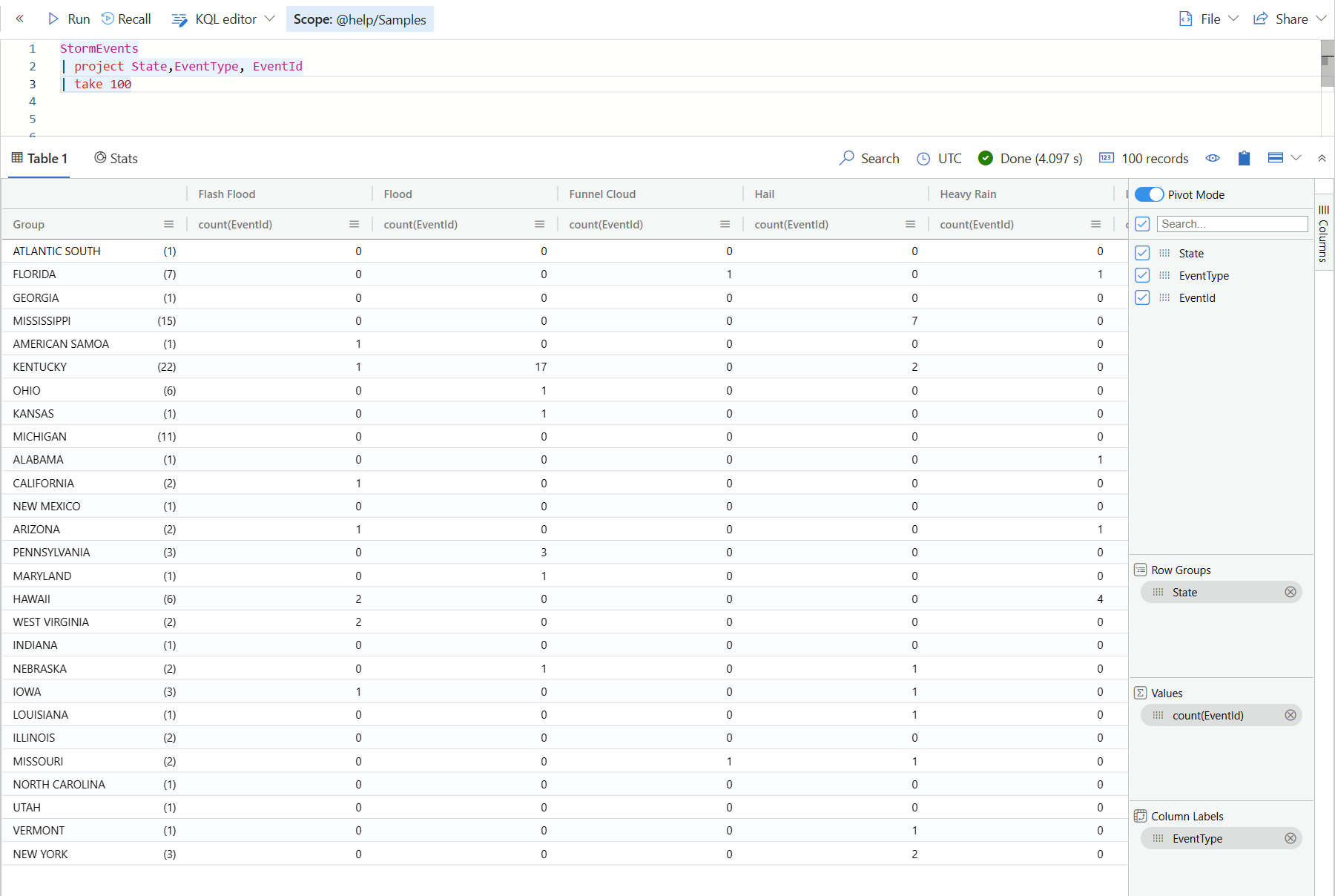1335x896 pixels.
Task: Grab the EventType column label chip handle
Action: [x=1158, y=838]
